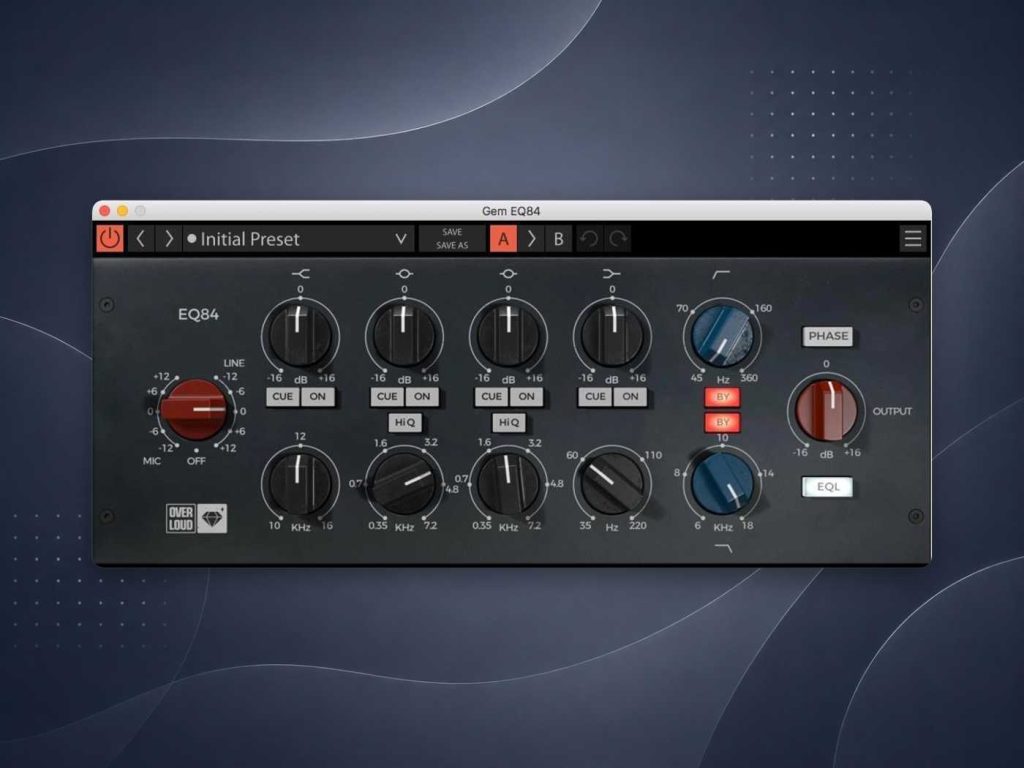The width and height of the screenshot is (1024, 768).
Task: Toggle CUE on the second mid band
Action: click(491, 396)
